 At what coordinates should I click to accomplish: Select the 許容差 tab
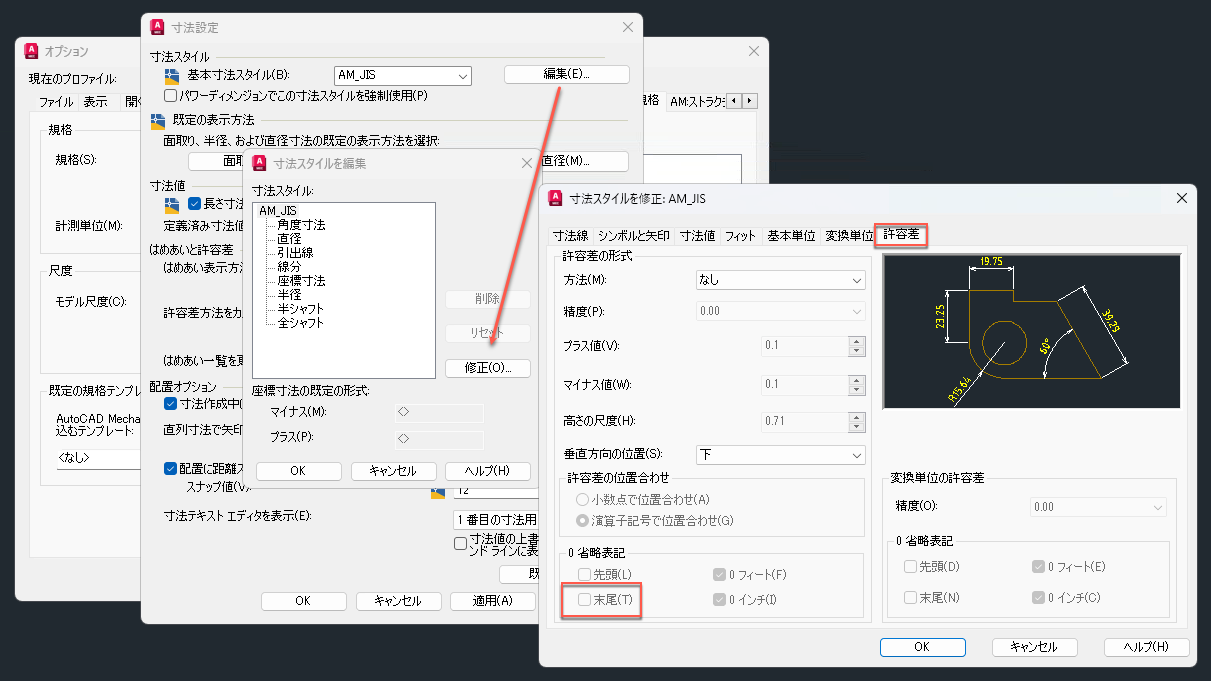coord(903,236)
